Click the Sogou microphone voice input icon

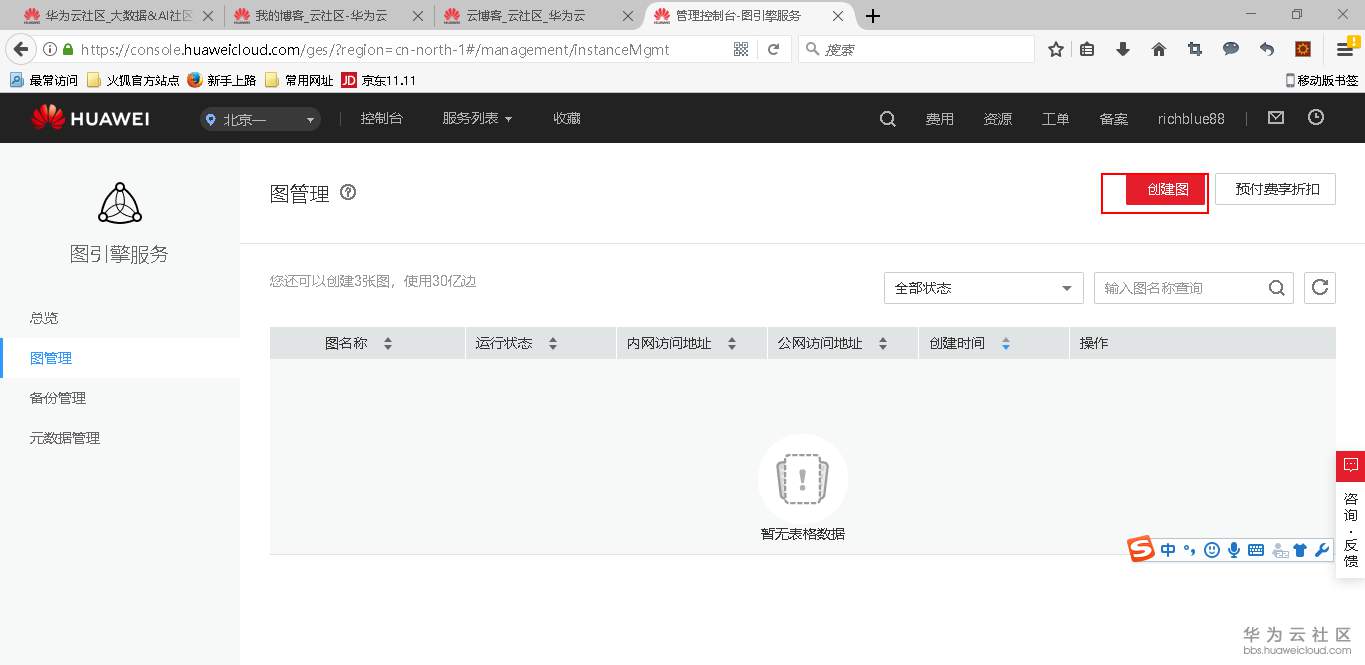pyautogui.click(x=1234, y=549)
